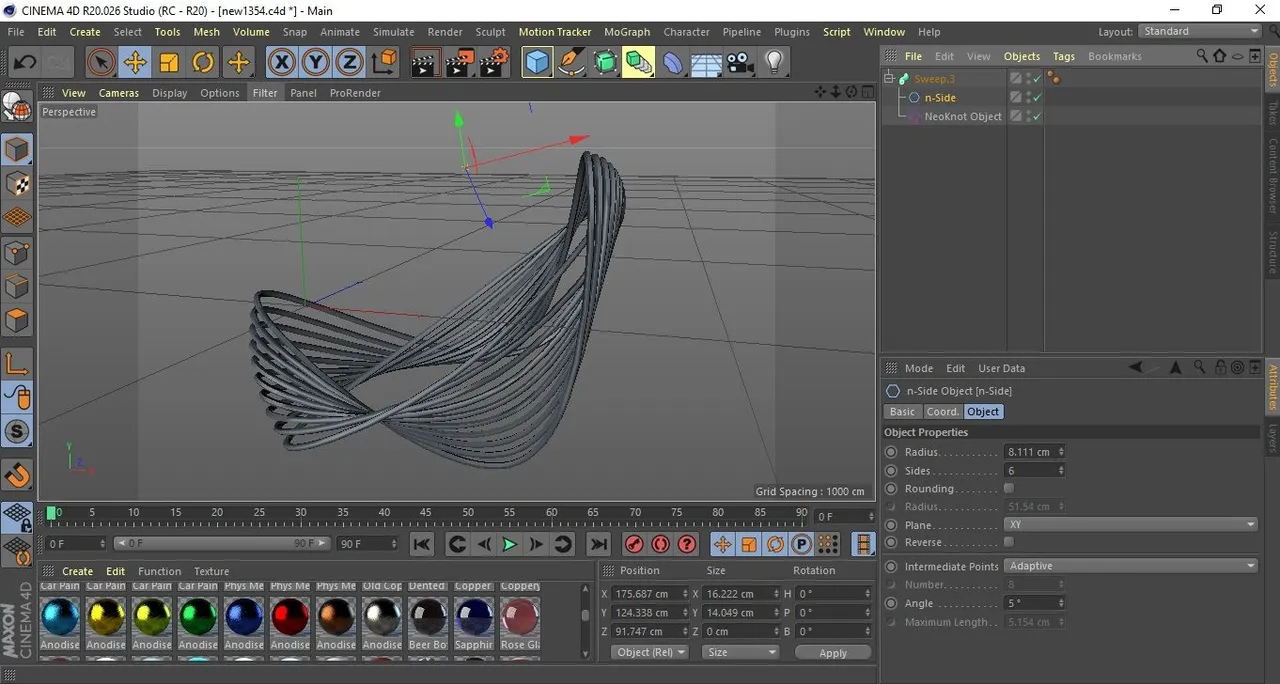The height and width of the screenshot is (684, 1280).
Task: Click the Apply button
Action: tap(833, 652)
